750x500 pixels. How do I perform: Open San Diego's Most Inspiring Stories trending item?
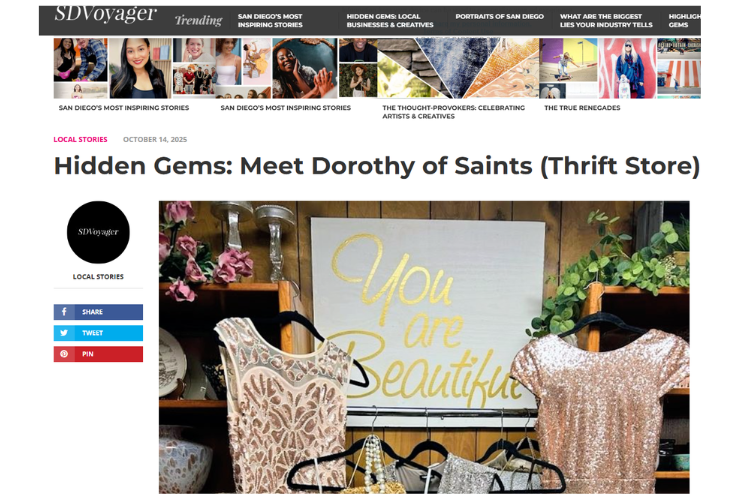coord(270,21)
